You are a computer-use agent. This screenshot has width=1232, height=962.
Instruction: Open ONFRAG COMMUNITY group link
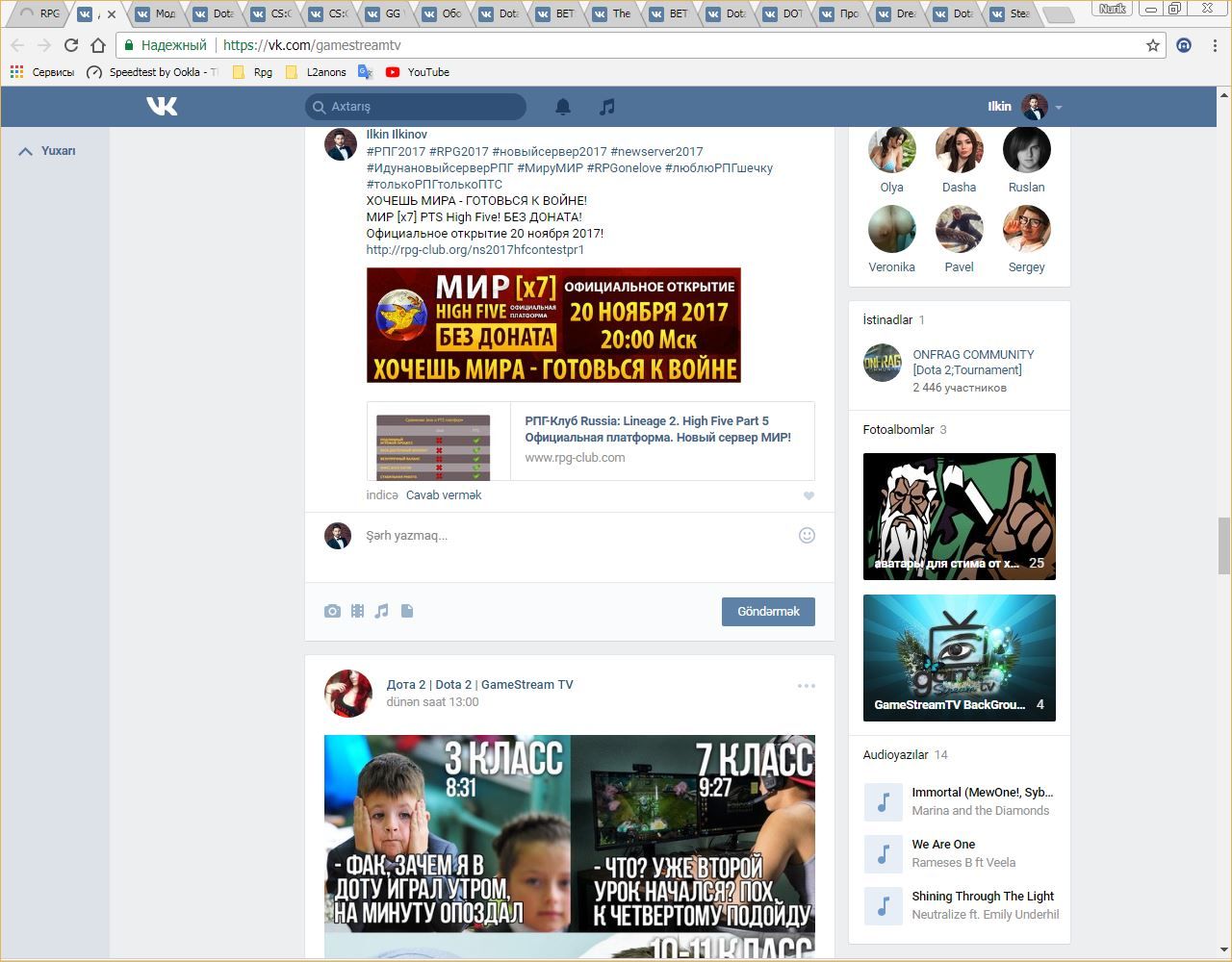[973, 362]
